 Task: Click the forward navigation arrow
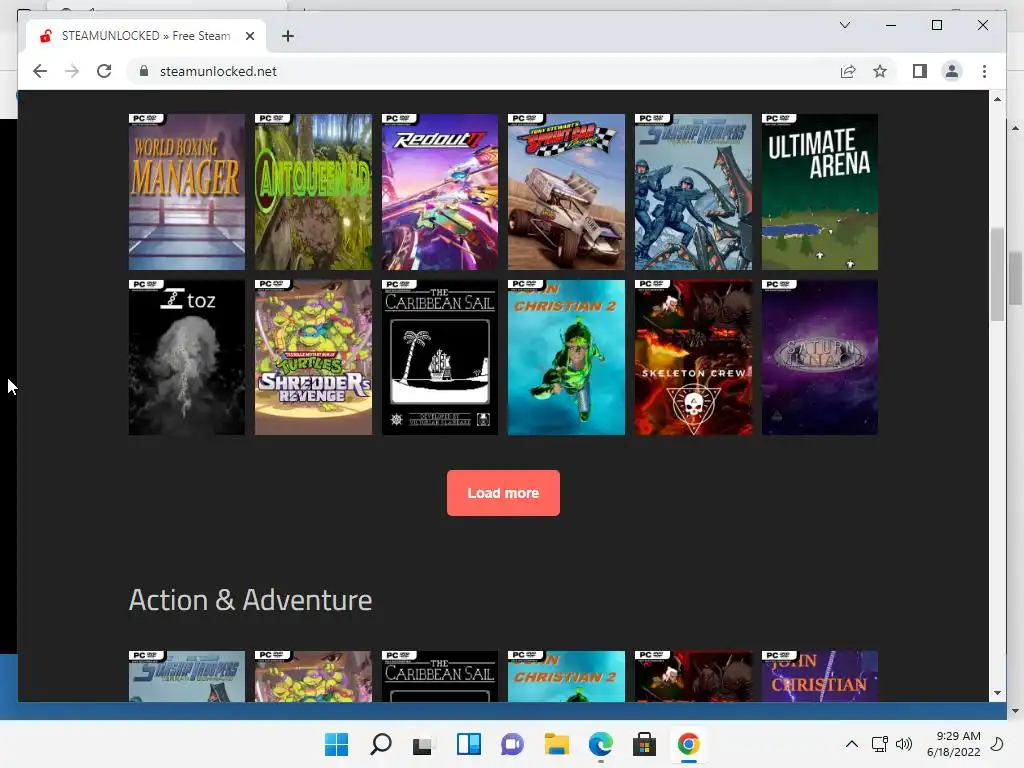tap(72, 71)
